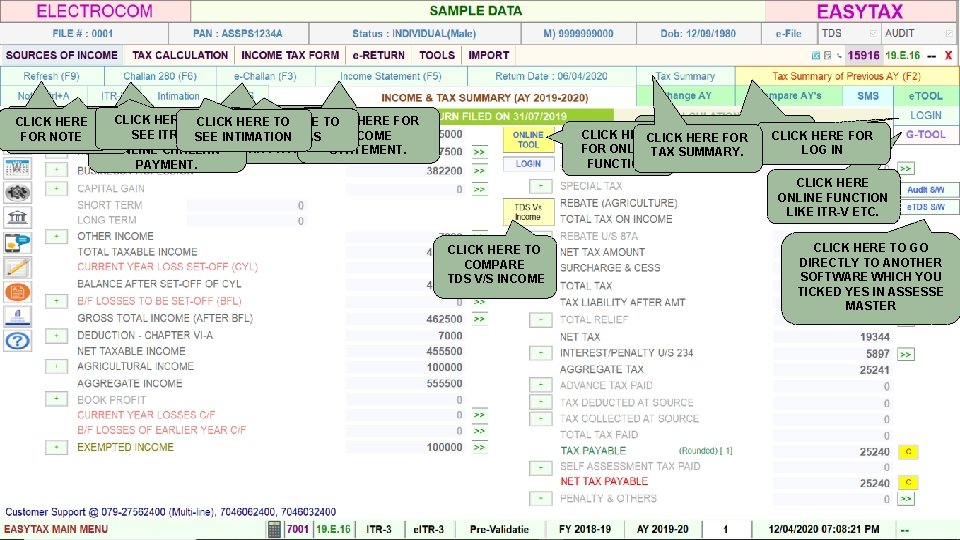Click EASYTAX MAIN MENU in status bar
960x540 pixels.
coord(56,529)
